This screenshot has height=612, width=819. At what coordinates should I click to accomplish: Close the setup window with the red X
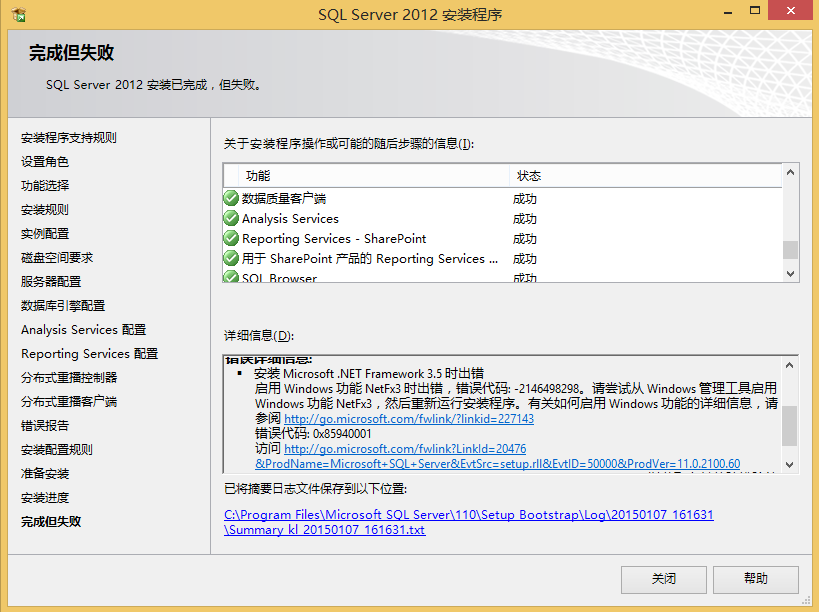[791, 11]
